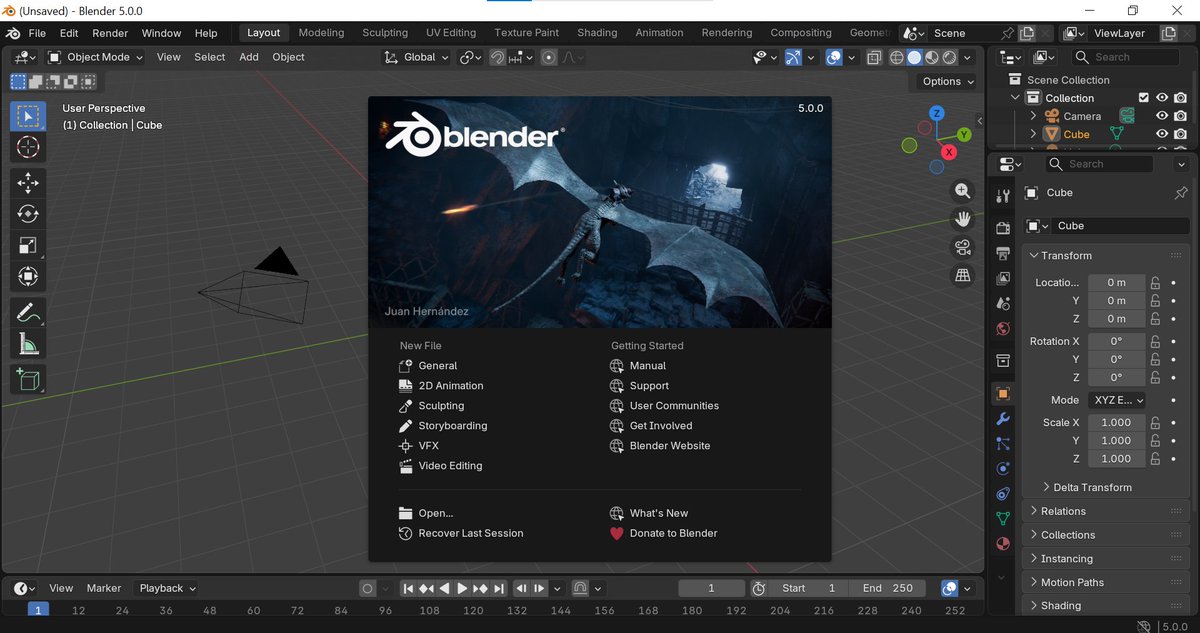
Task: Toggle snapping magnet in header
Action: point(497,57)
